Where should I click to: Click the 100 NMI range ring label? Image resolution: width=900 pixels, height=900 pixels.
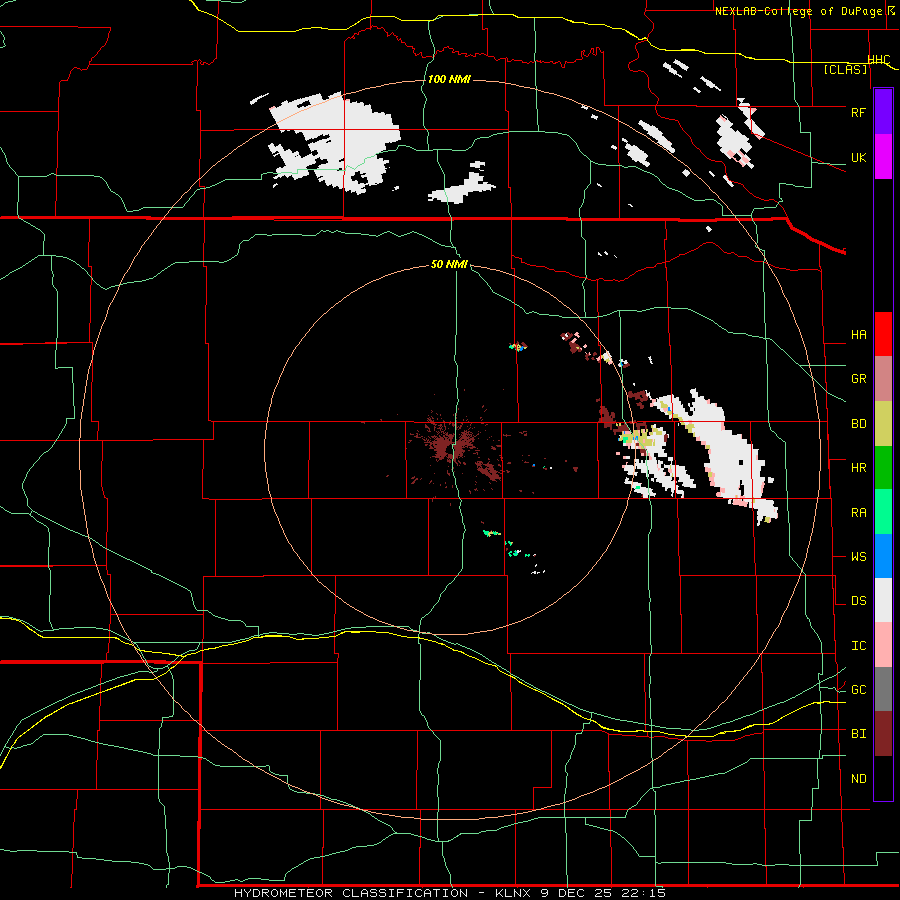coord(449,79)
